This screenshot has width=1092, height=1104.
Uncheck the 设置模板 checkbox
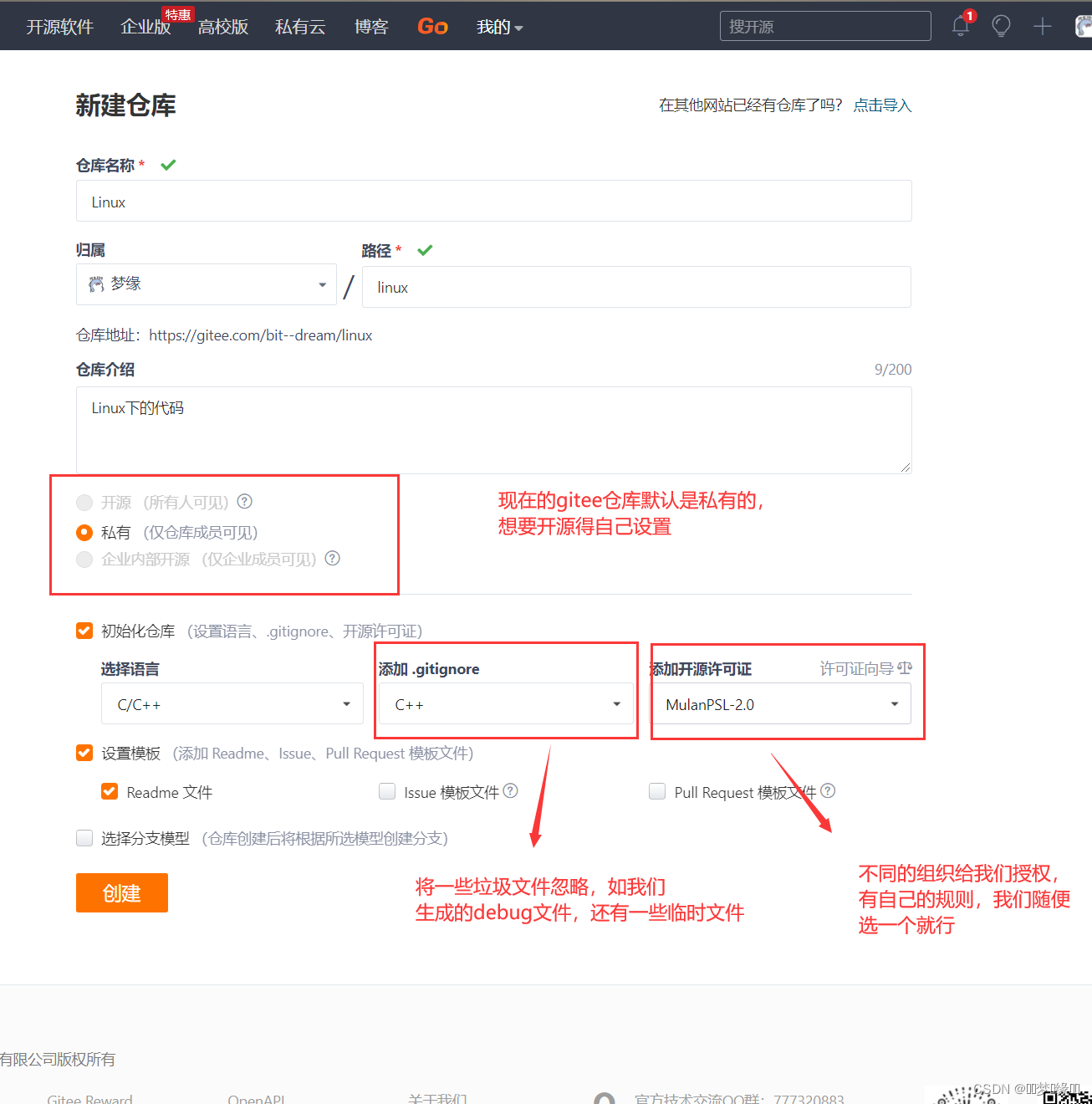click(x=84, y=753)
